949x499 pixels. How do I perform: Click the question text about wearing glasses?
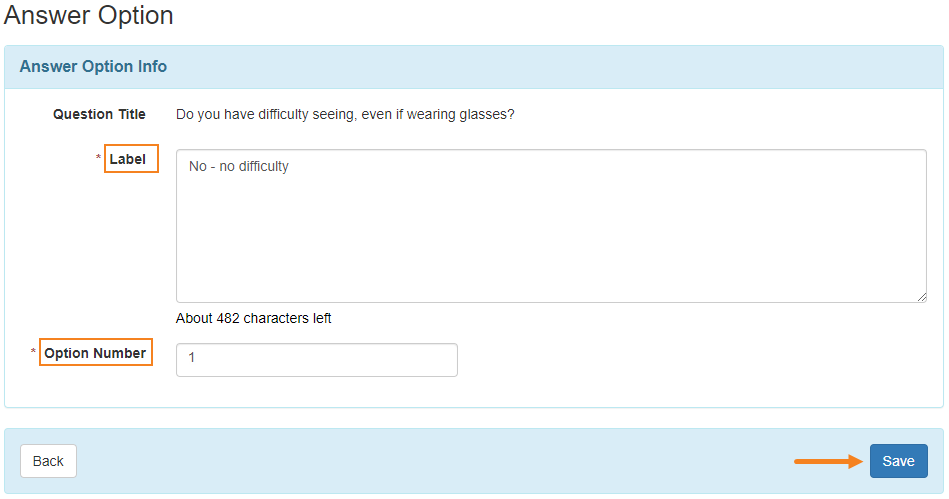point(345,114)
